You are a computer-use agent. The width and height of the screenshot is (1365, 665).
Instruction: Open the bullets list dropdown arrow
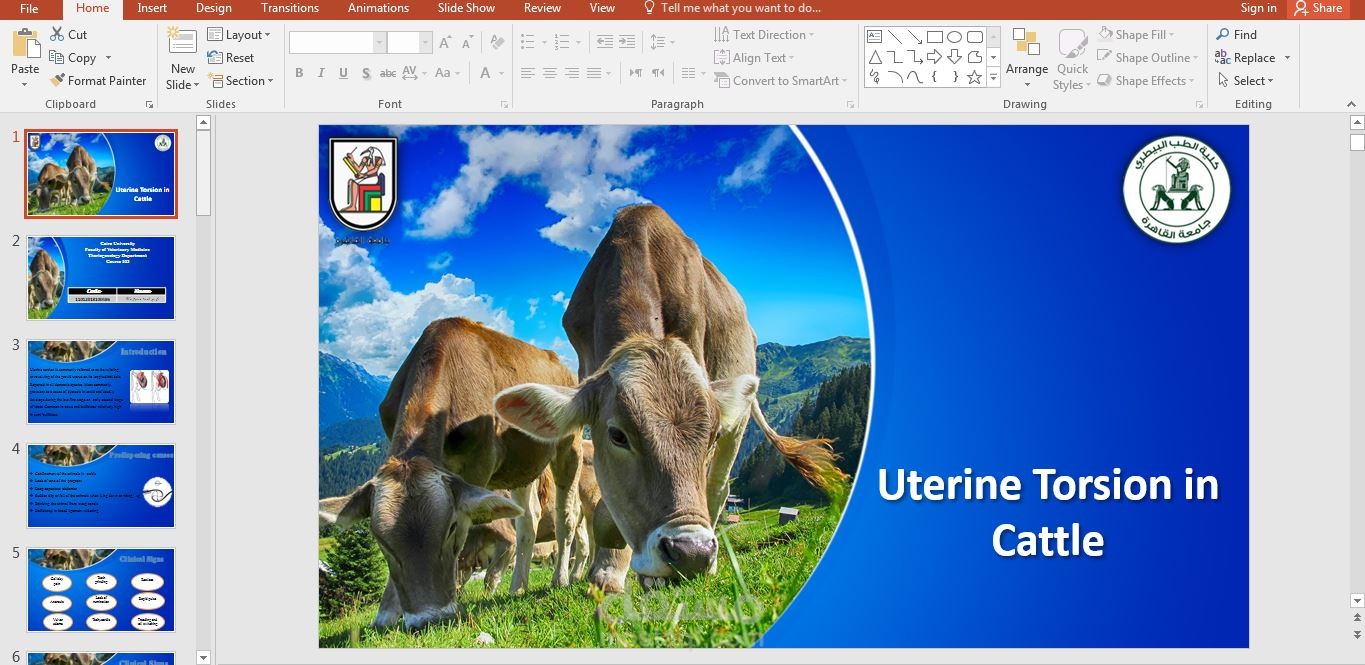pyautogui.click(x=542, y=42)
